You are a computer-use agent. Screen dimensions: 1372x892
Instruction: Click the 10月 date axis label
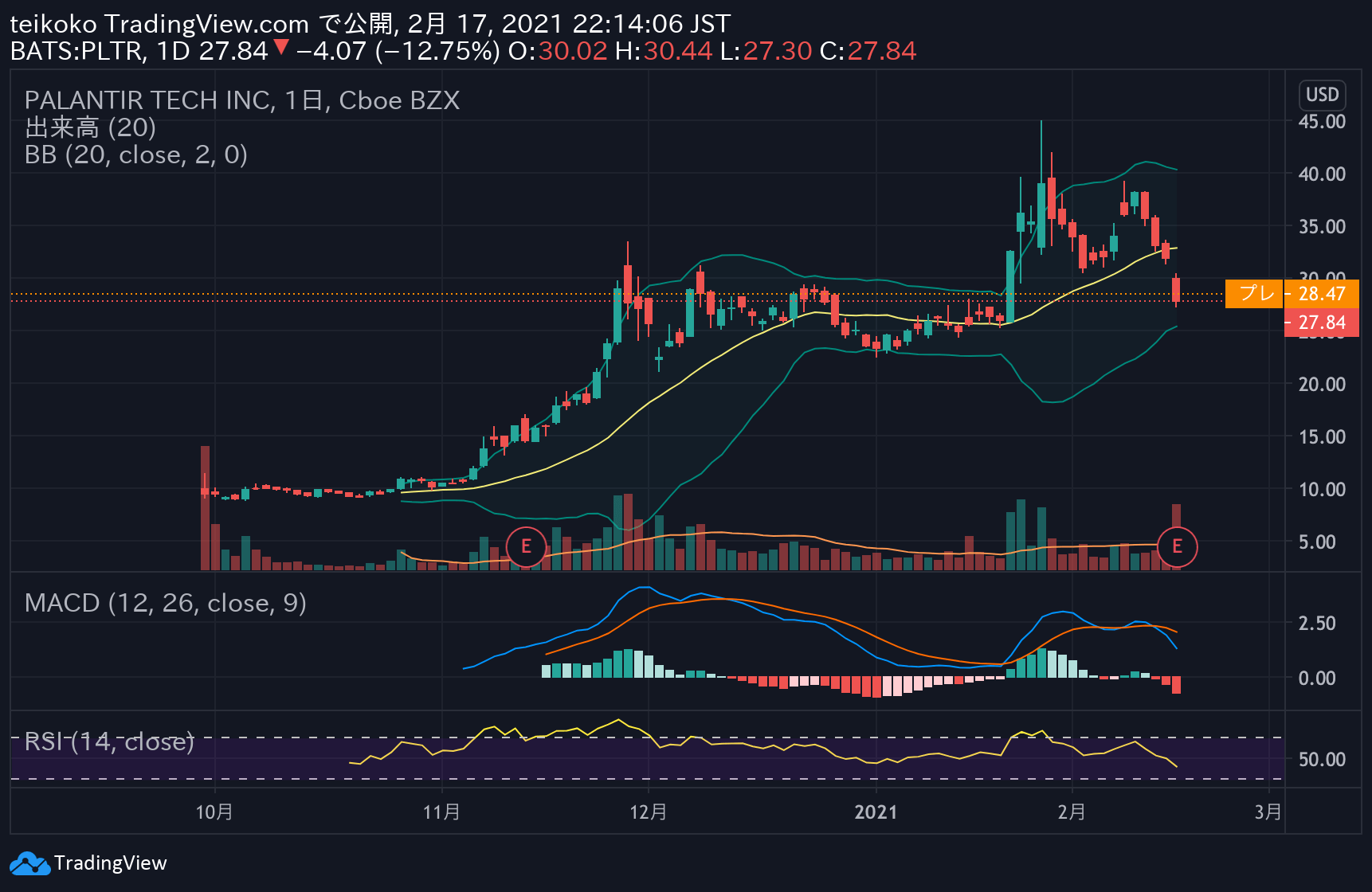point(214,812)
